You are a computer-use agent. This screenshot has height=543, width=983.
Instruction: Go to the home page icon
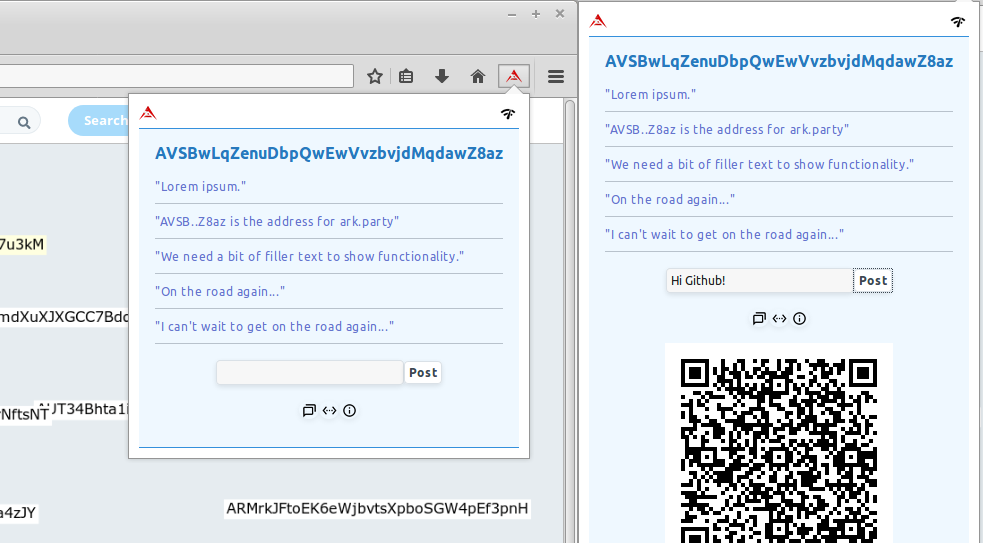[478, 76]
